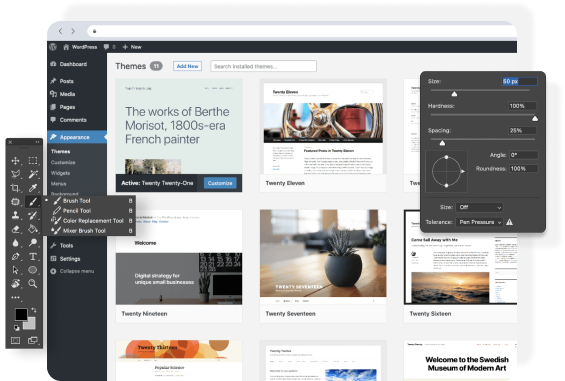Select the Blur drop tool
The image size is (565, 381).
point(15,243)
